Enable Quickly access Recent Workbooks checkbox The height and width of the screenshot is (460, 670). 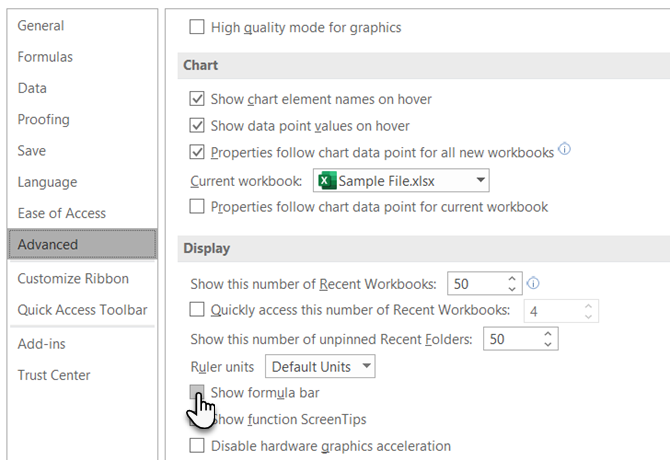pyautogui.click(x=197, y=310)
